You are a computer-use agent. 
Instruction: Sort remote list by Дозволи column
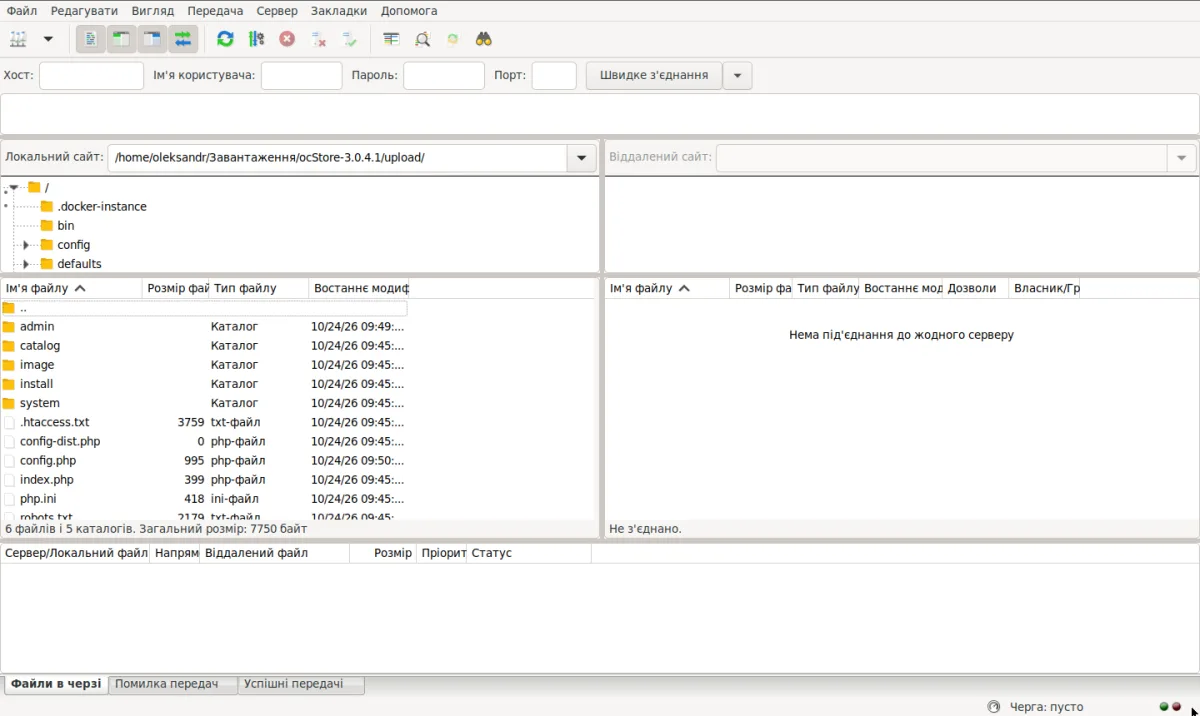[975, 288]
